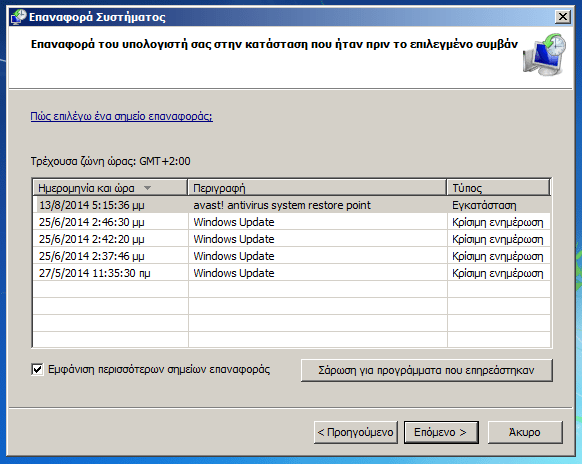Click the avast! antivirus system restore point description
The height and width of the screenshot is (464, 582).
tap(282, 205)
